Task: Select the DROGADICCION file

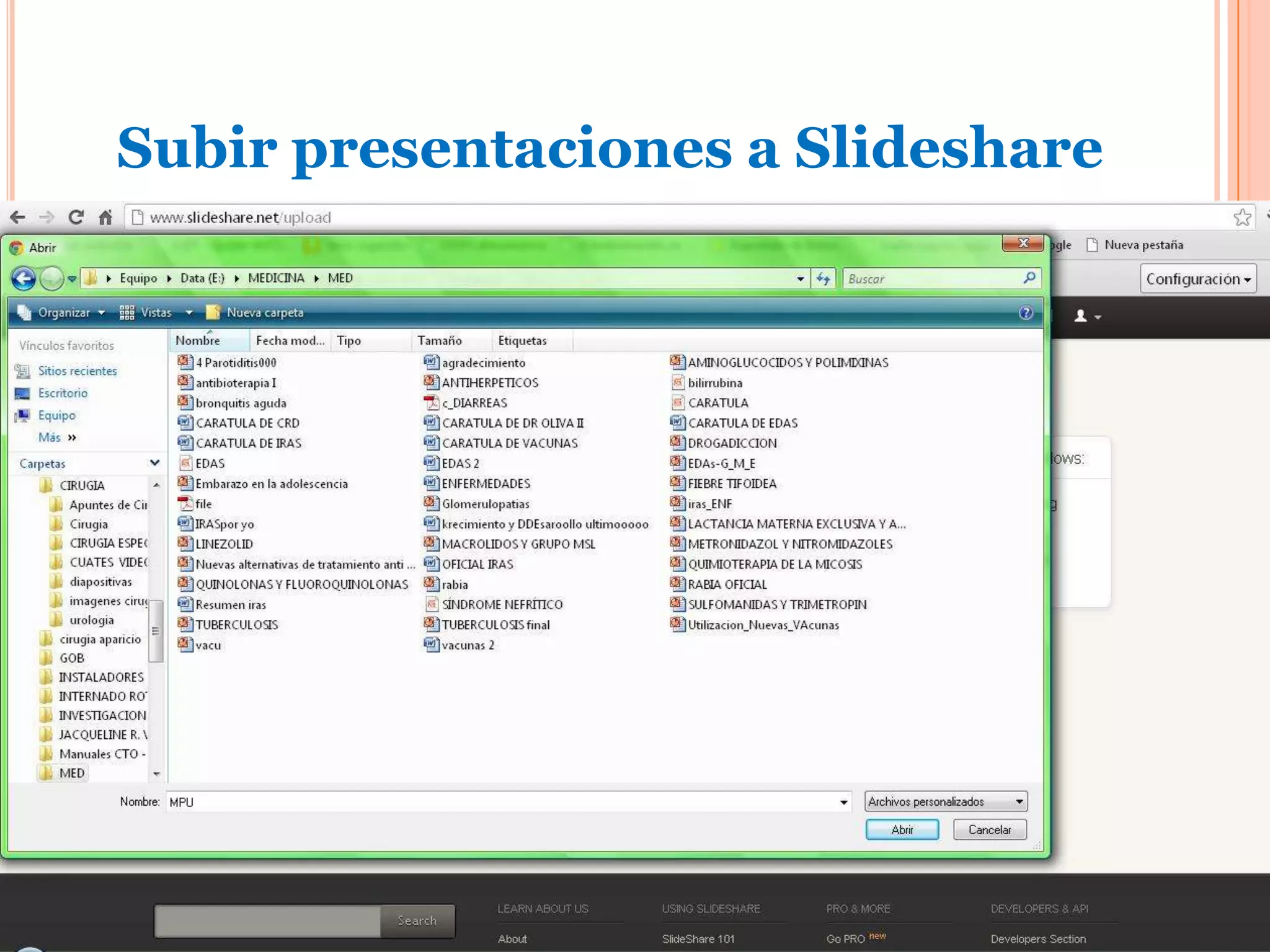Action: (x=732, y=443)
